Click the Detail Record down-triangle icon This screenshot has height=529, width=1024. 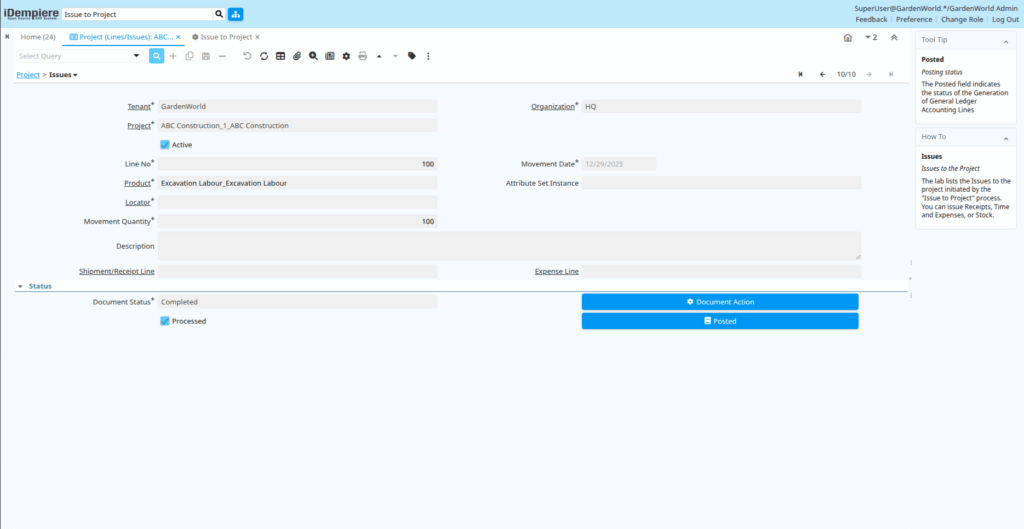[x=395, y=56]
